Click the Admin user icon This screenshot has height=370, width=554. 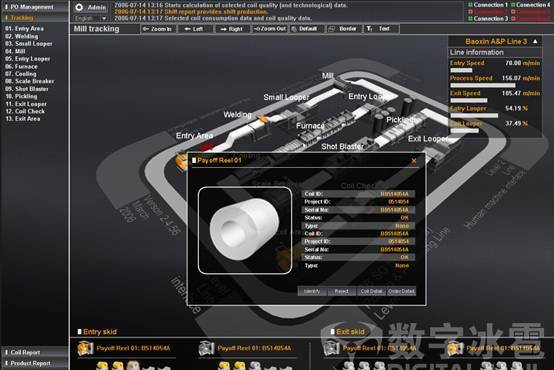pos(79,7)
